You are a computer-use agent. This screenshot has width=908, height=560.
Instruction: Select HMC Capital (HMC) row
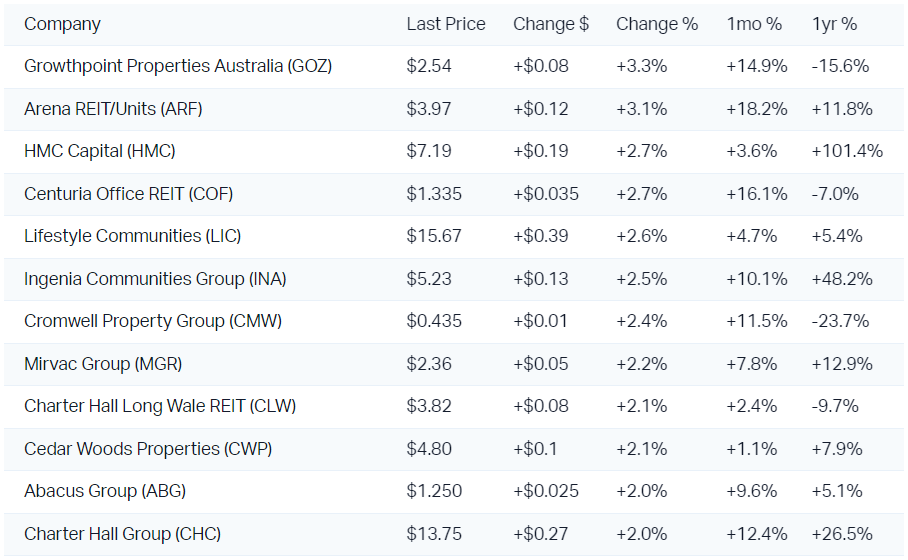pyautogui.click(x=100, y=151)
